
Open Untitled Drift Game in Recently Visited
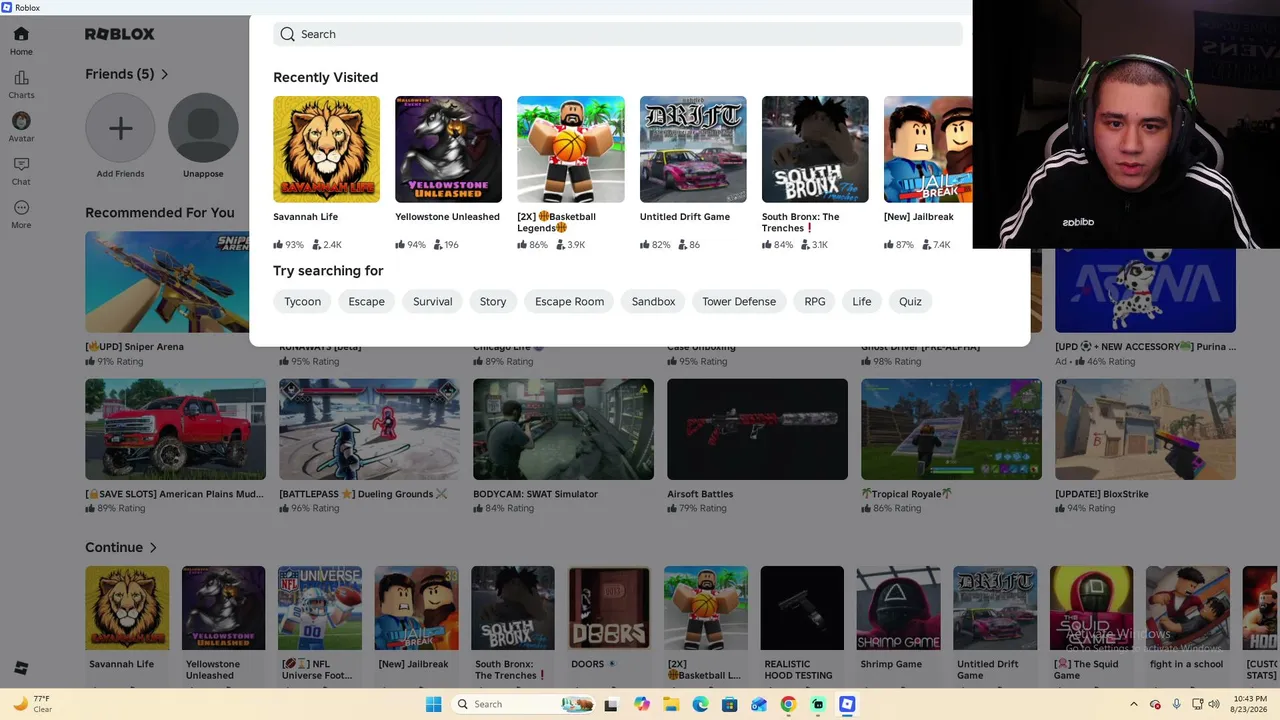[x=693, y=149]
